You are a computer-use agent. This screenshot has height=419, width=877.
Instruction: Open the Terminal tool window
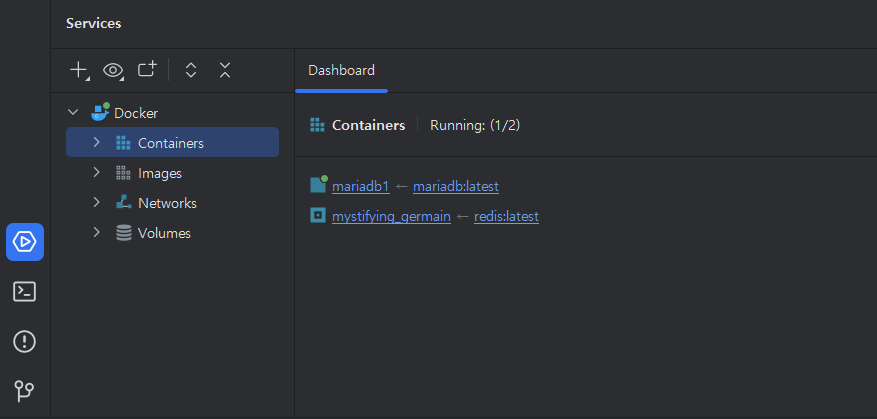[25, 291]
